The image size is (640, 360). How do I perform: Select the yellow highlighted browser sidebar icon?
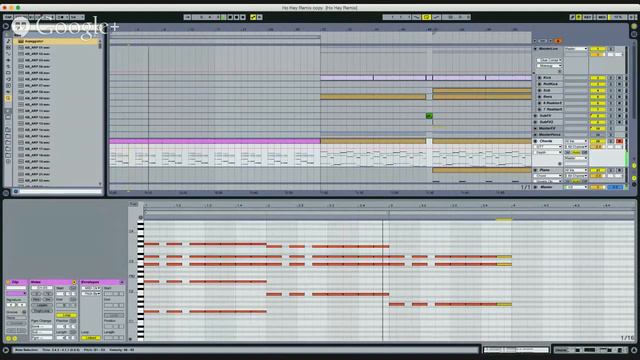(8, 98)
